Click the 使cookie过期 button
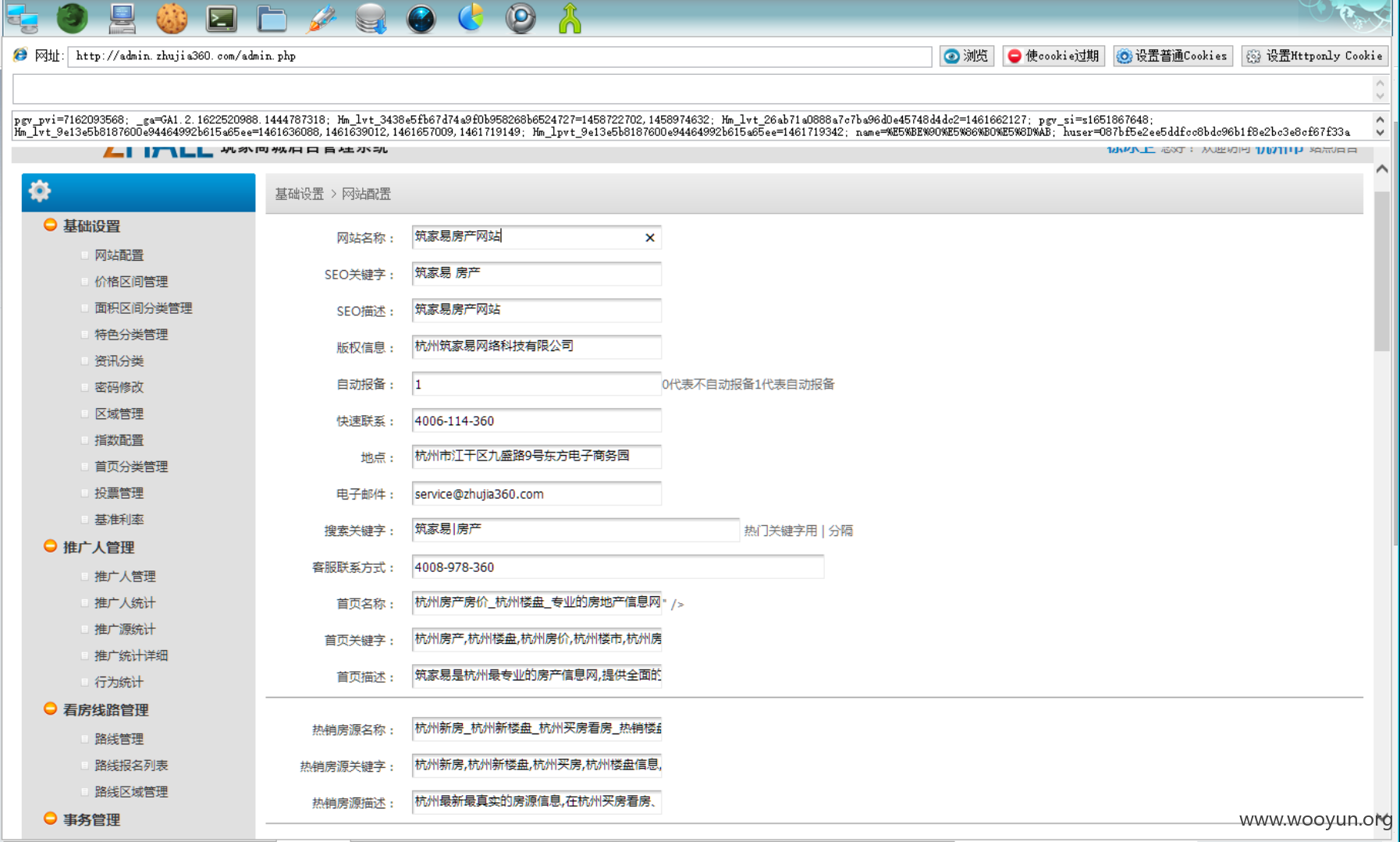Viewport: 1400px width, 842px height. pyautogui.click(x=1054, y=55)
